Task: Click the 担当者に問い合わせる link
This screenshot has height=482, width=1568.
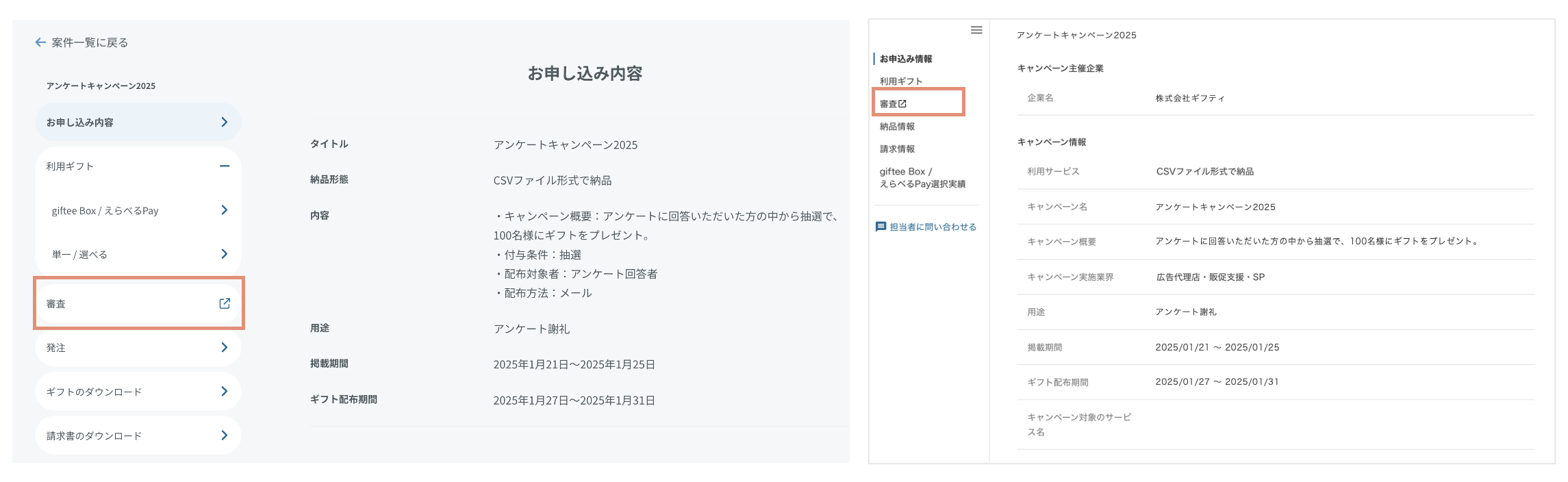Action: tap(933, 227)
